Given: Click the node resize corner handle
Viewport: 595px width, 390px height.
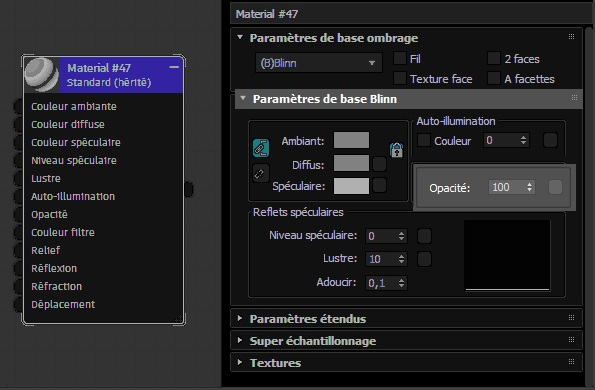Looking at the screenshot, I should pos(179,318).
